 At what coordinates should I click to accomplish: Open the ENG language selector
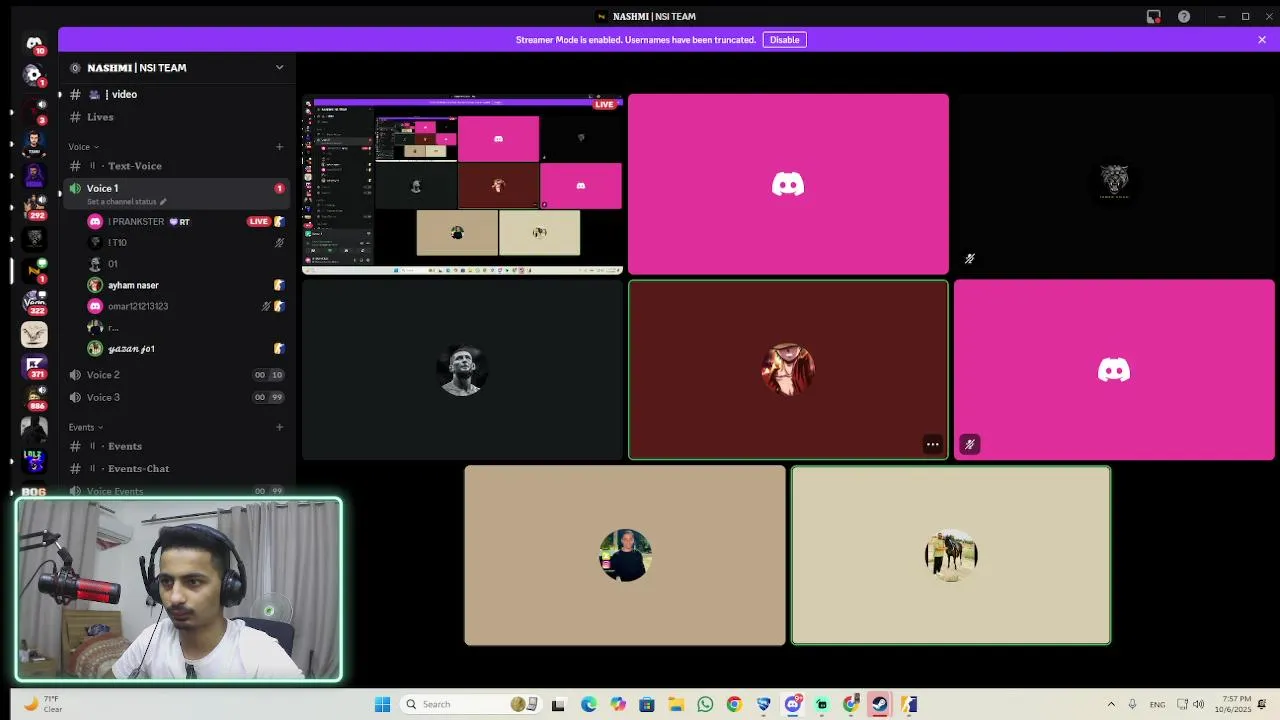(1157, 704)
